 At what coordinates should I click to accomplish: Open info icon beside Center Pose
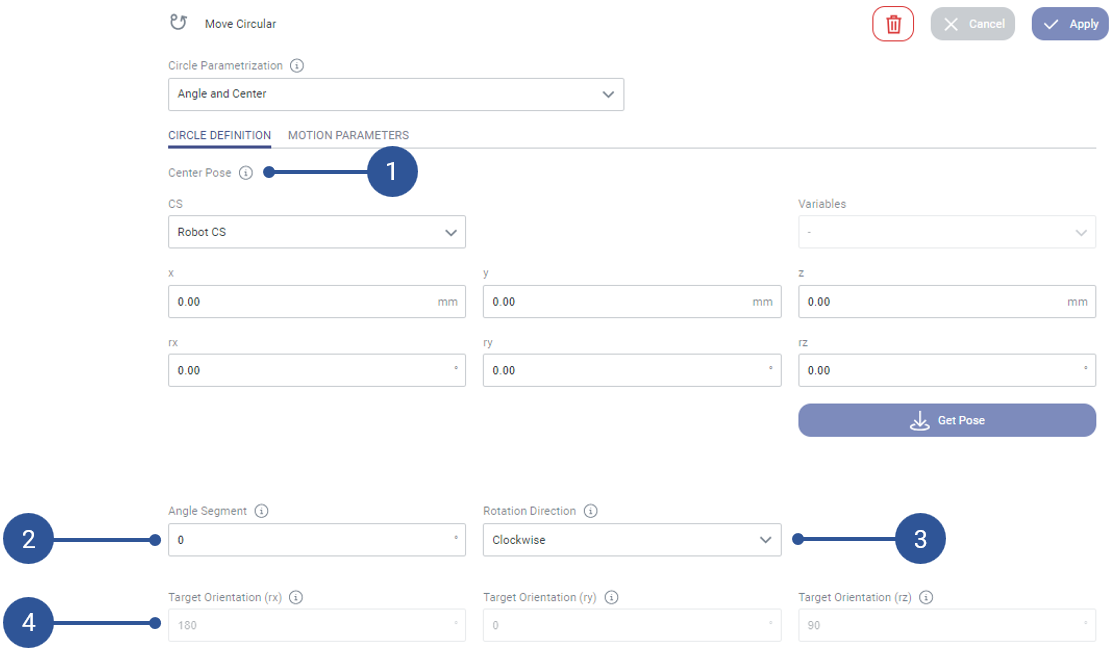tap(246, 172)
